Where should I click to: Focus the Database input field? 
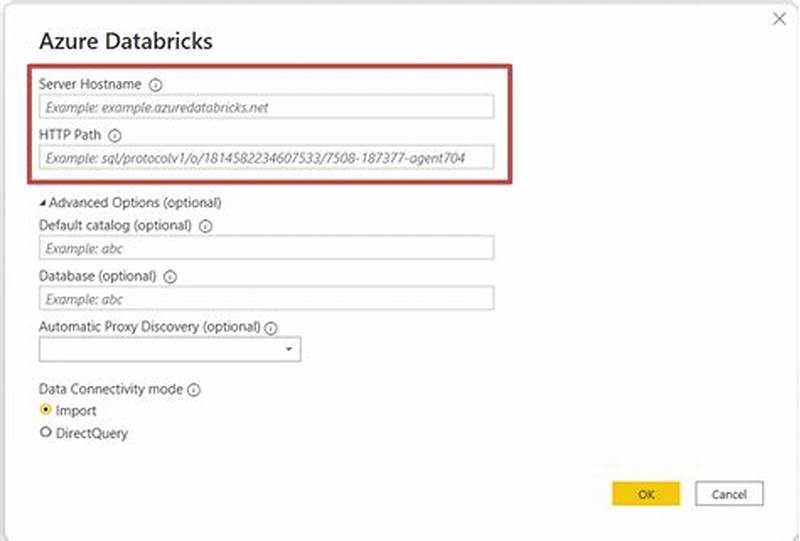coord(266,298)
